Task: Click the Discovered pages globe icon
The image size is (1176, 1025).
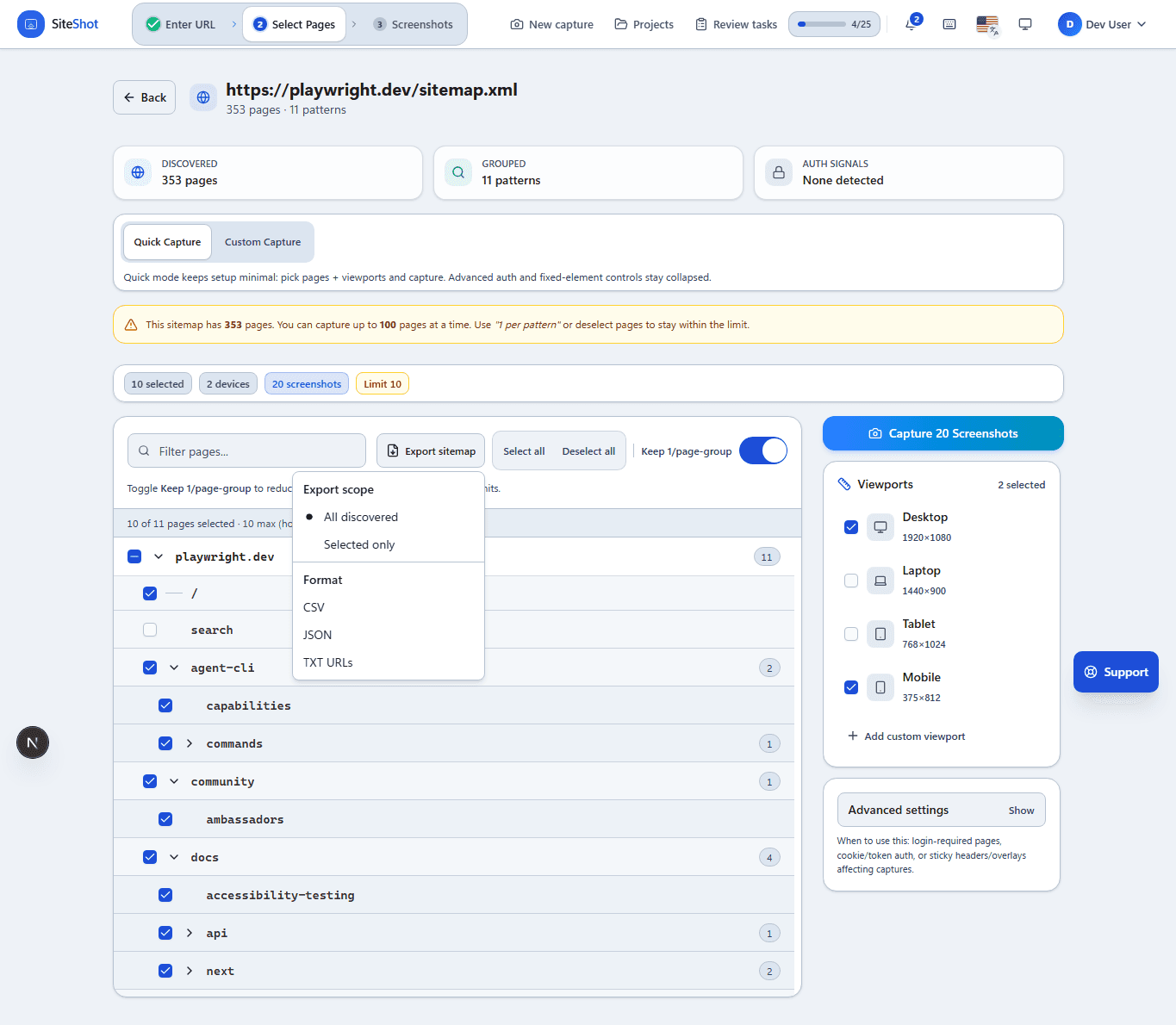Action: 138,172
